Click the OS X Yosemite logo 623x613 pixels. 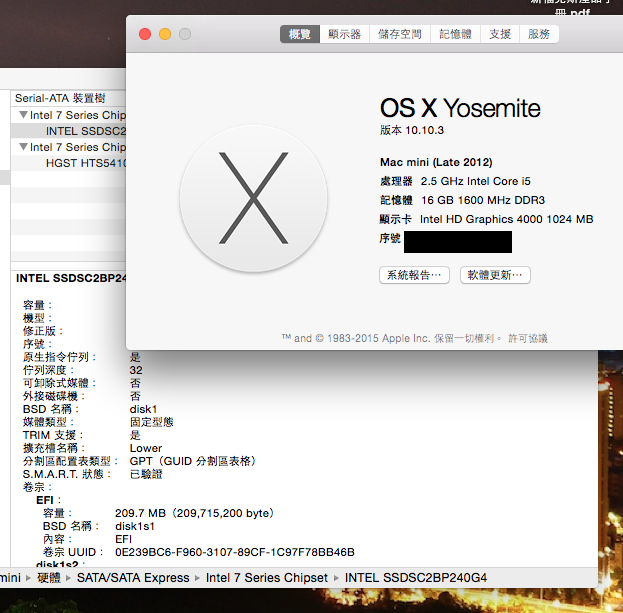(x=253, y=198)
